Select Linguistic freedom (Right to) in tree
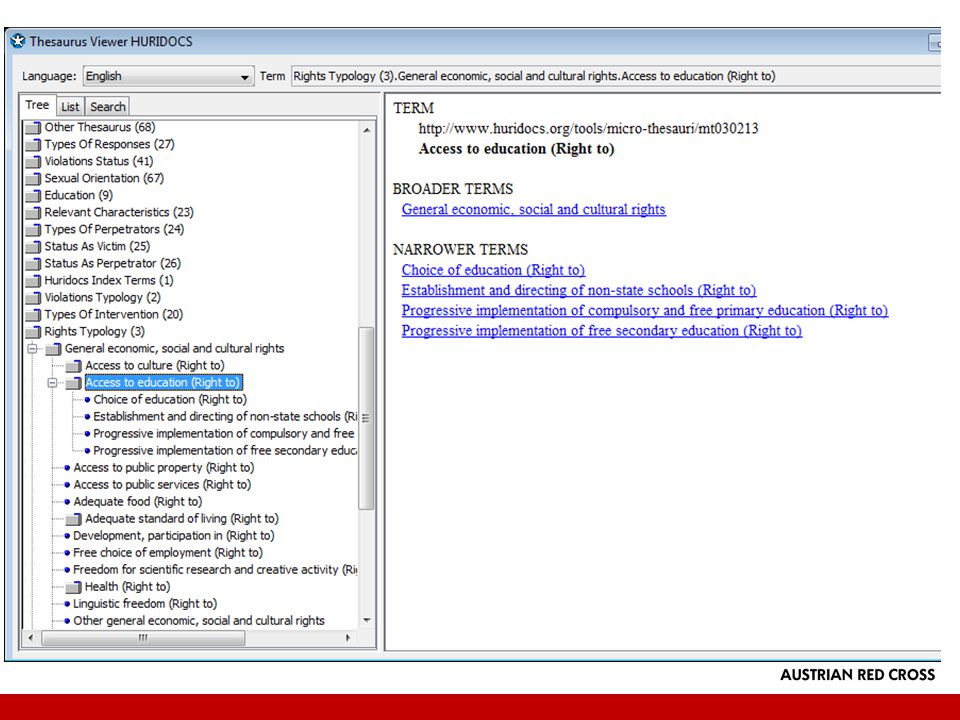This screenshot has width=960, height=720. [x=145, y=604]
